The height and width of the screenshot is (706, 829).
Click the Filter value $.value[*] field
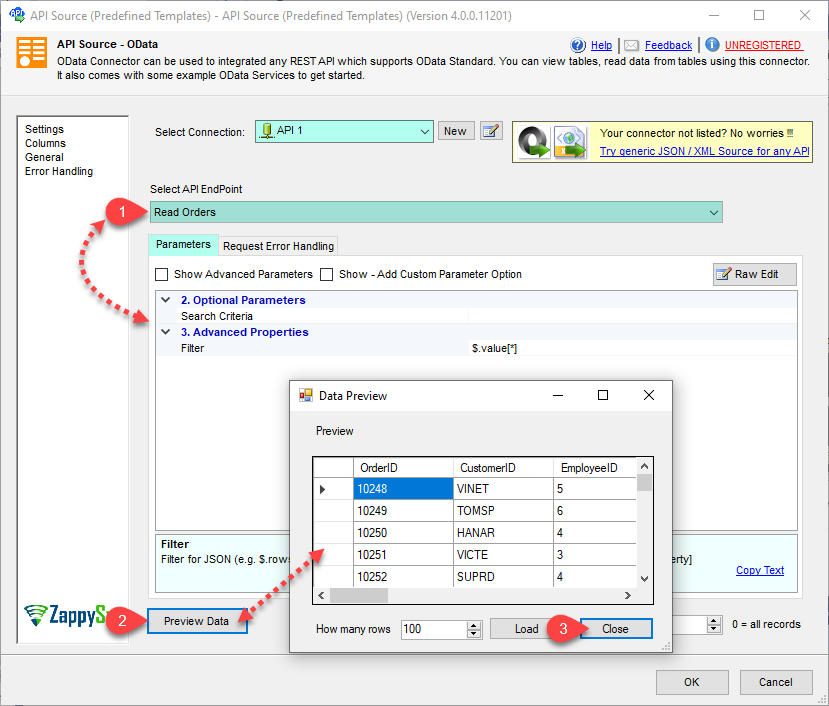click(x=633, y=348)
